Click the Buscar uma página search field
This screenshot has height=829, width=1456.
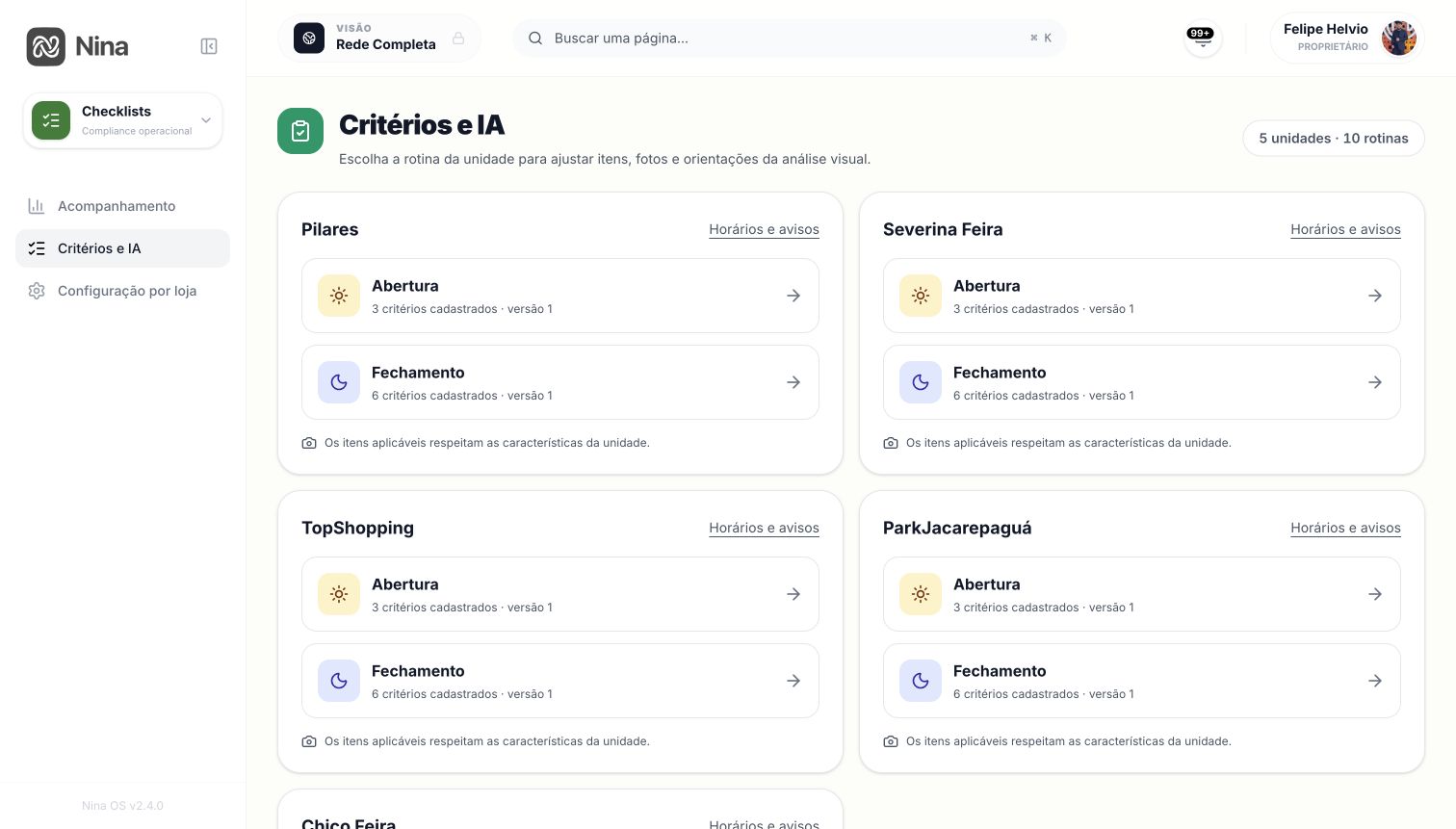click(x=790, y=39)
